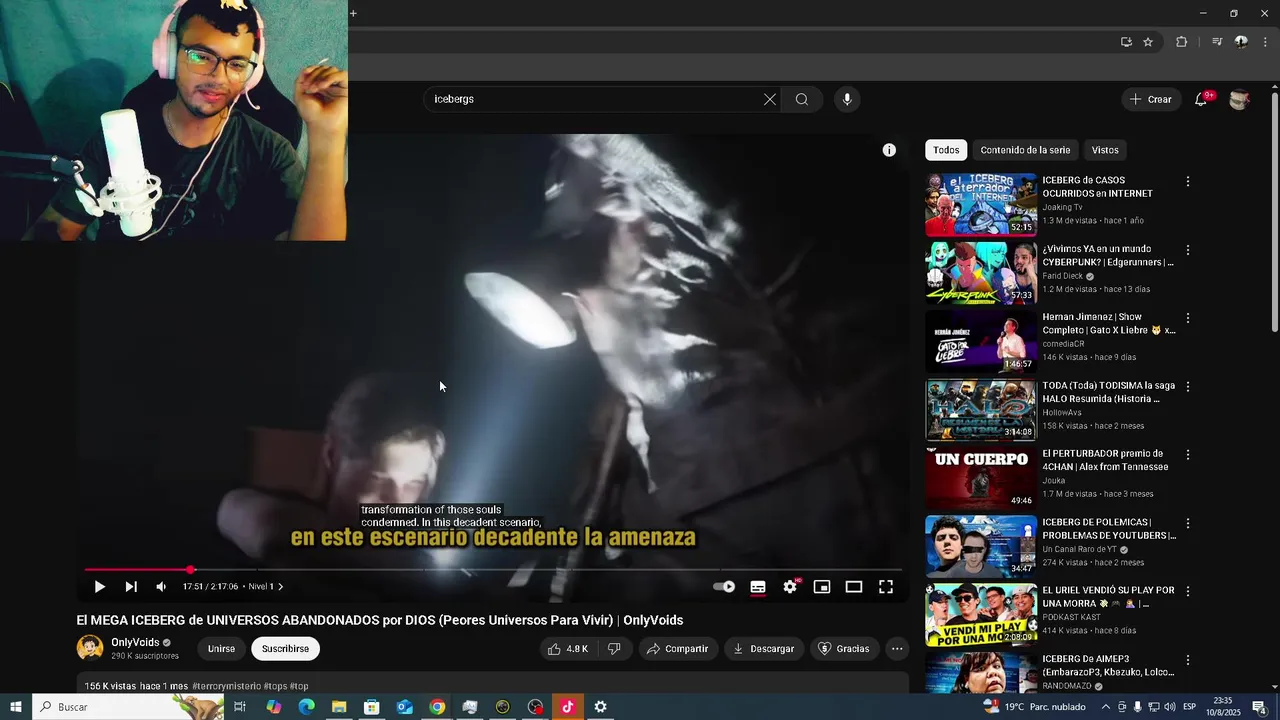Open Windows Start menu
1280x720 pixels.
(16, 707)
